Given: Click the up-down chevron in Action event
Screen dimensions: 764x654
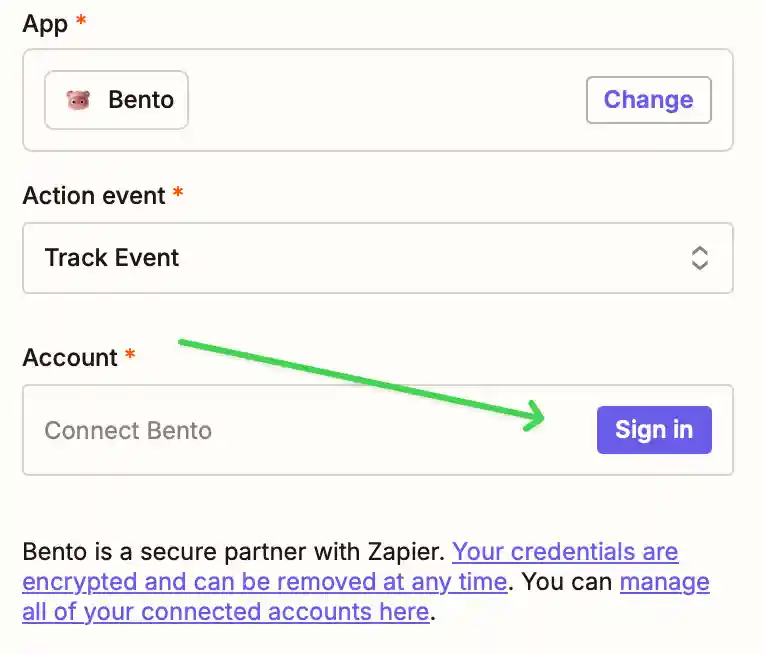Looking at the screenshot, I should [x=700, y=258].
